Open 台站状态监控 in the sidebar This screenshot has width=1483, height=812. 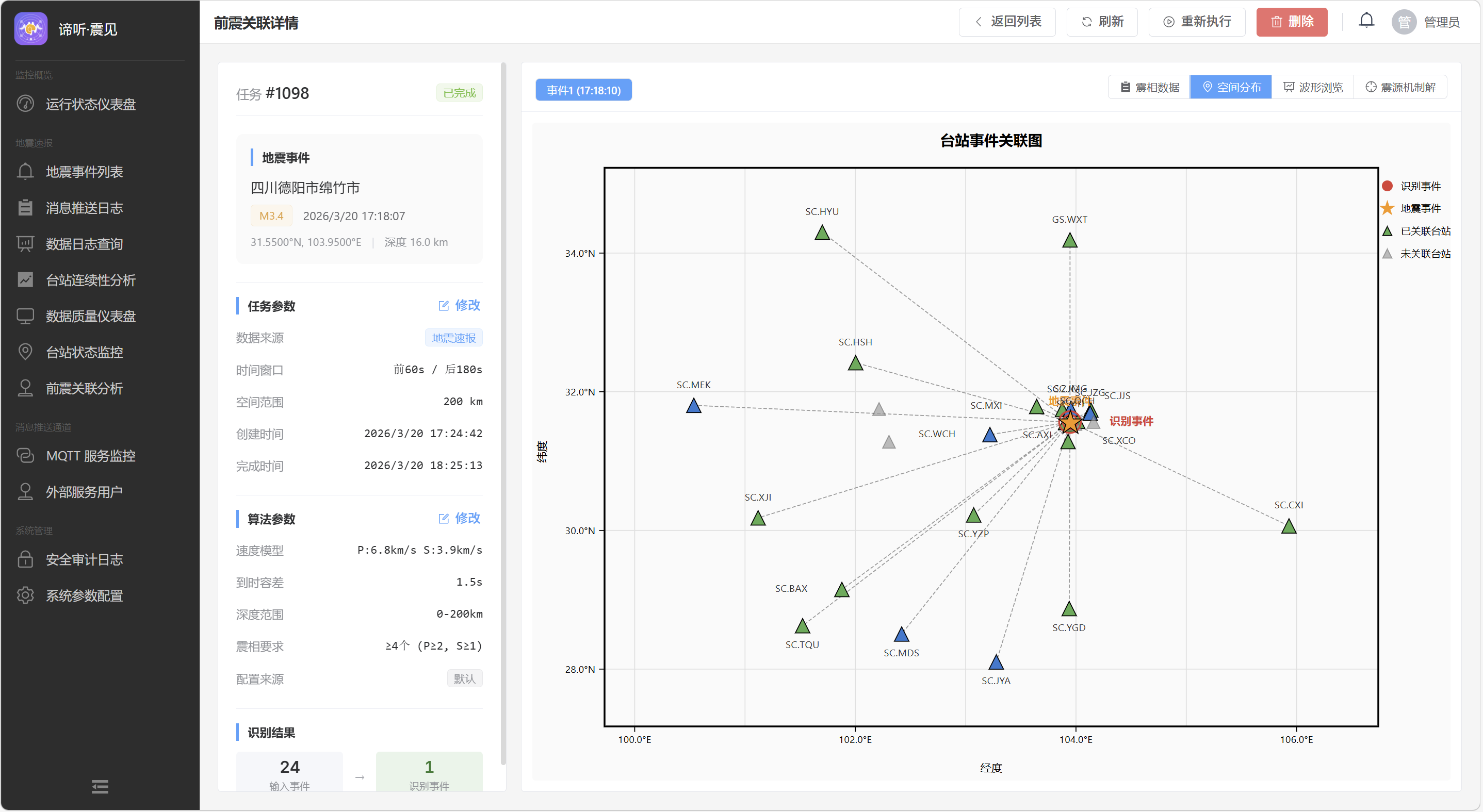(84, 352)
